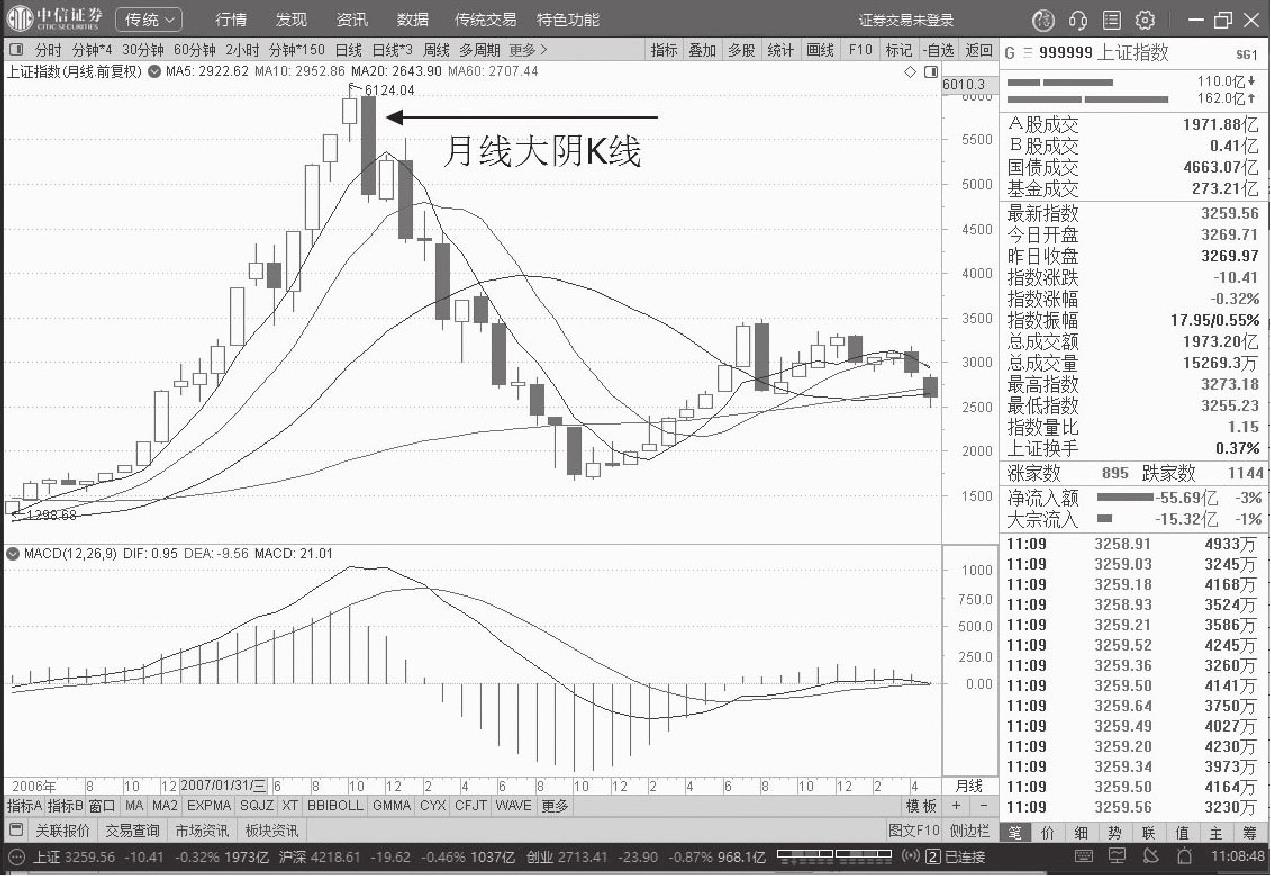Image resolution: width=1271 pixels, height=876 pixels.
Task: Click the 画线 draw line button
Action: [820, 50]
